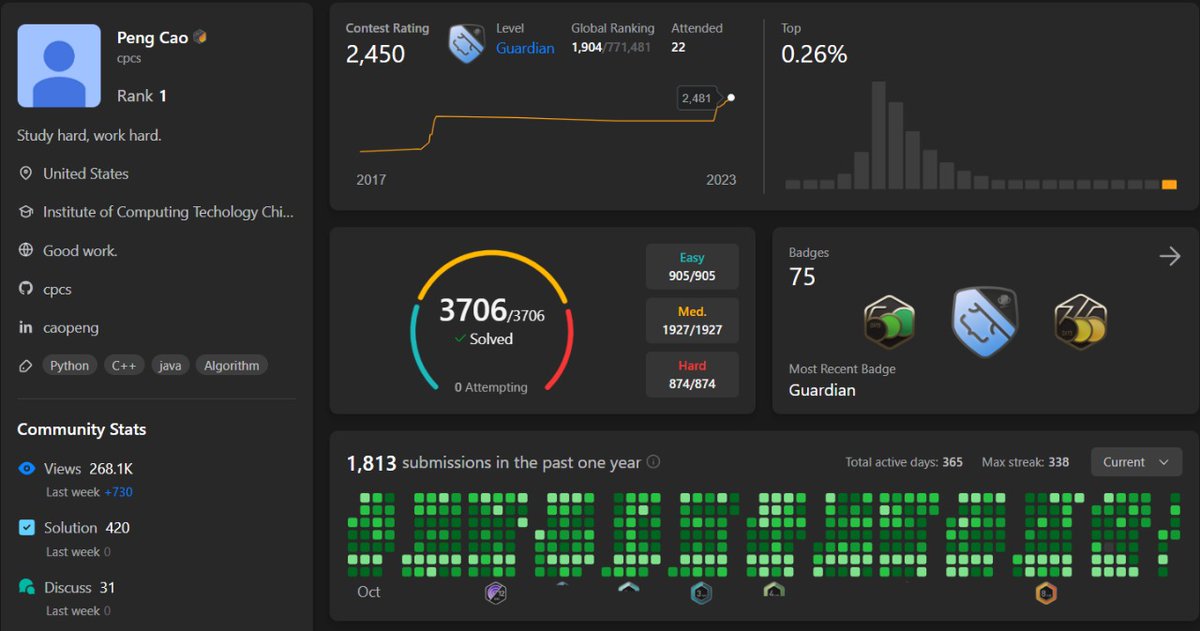
Task: Click the Discuss 31 stat
Action: [x=80, y=587]
